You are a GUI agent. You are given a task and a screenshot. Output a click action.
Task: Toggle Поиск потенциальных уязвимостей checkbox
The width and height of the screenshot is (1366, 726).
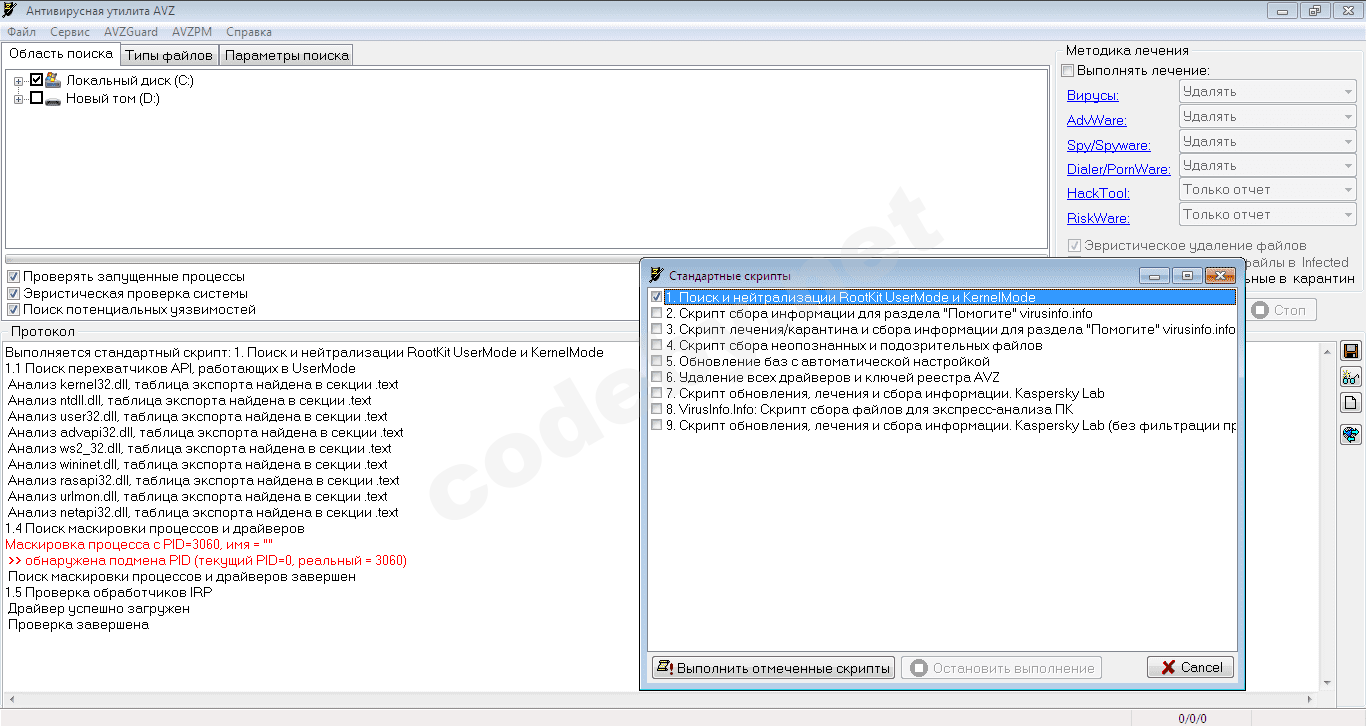tap(13, 310)
